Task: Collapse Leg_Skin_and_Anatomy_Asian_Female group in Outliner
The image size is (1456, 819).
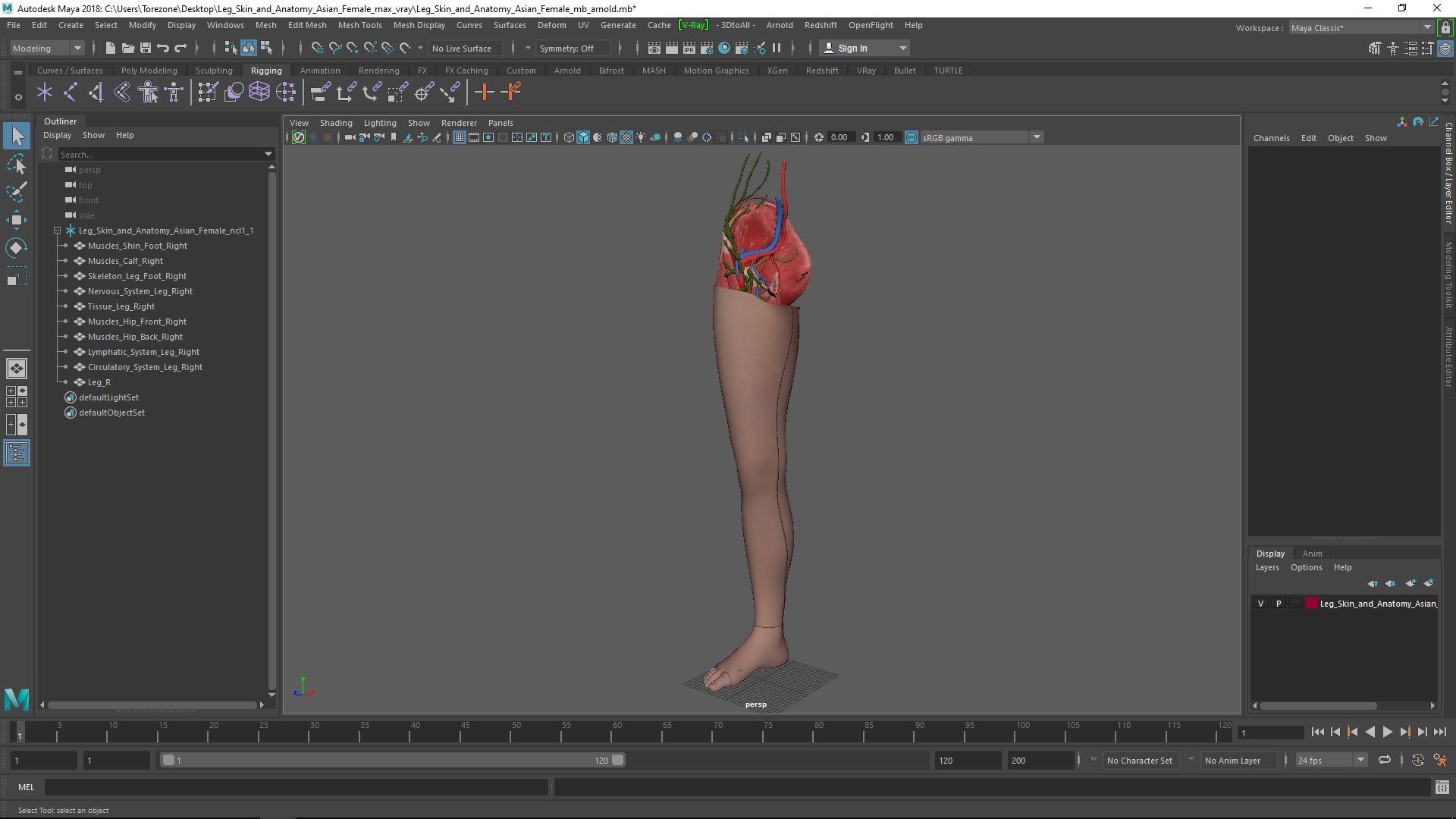Action: [57, 231]
